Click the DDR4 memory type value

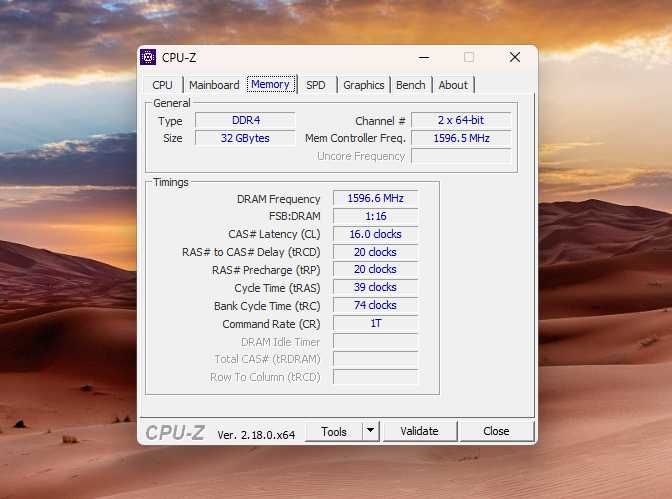pyautogui.click(x=246, y=120)
